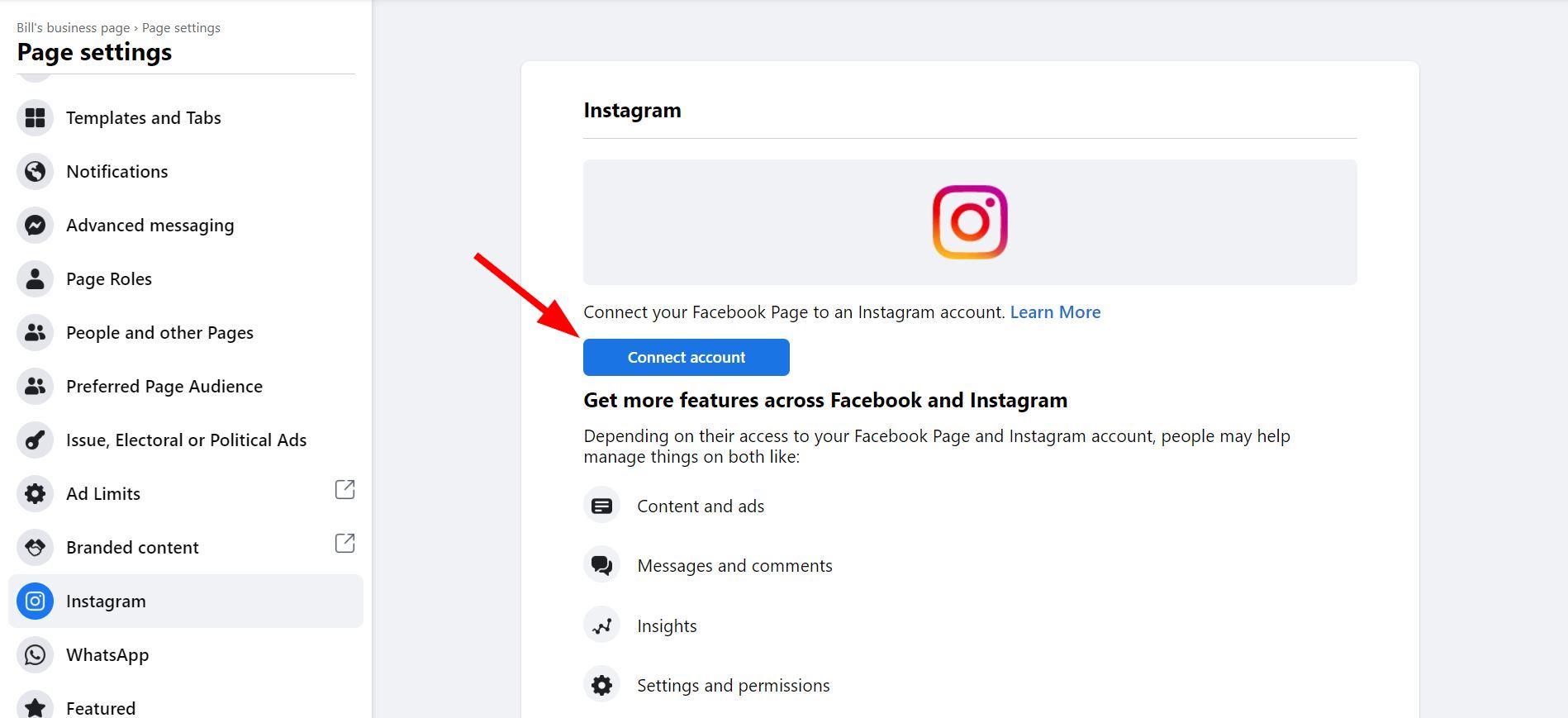Select Preferred Page Audience menu item
1568x718 pixels.
click(x=186, y=387)
